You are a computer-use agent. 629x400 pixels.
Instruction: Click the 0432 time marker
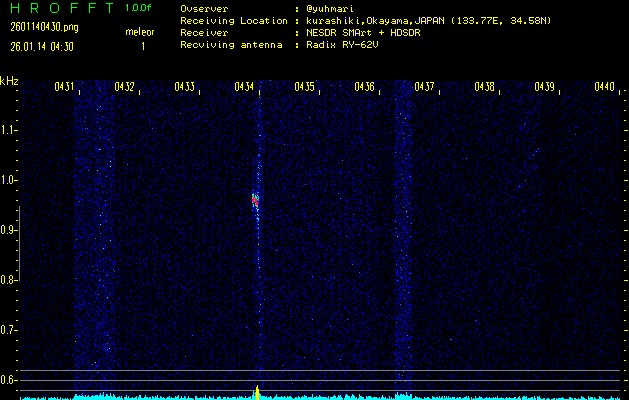pyautogui.click(x=124, y=87)
